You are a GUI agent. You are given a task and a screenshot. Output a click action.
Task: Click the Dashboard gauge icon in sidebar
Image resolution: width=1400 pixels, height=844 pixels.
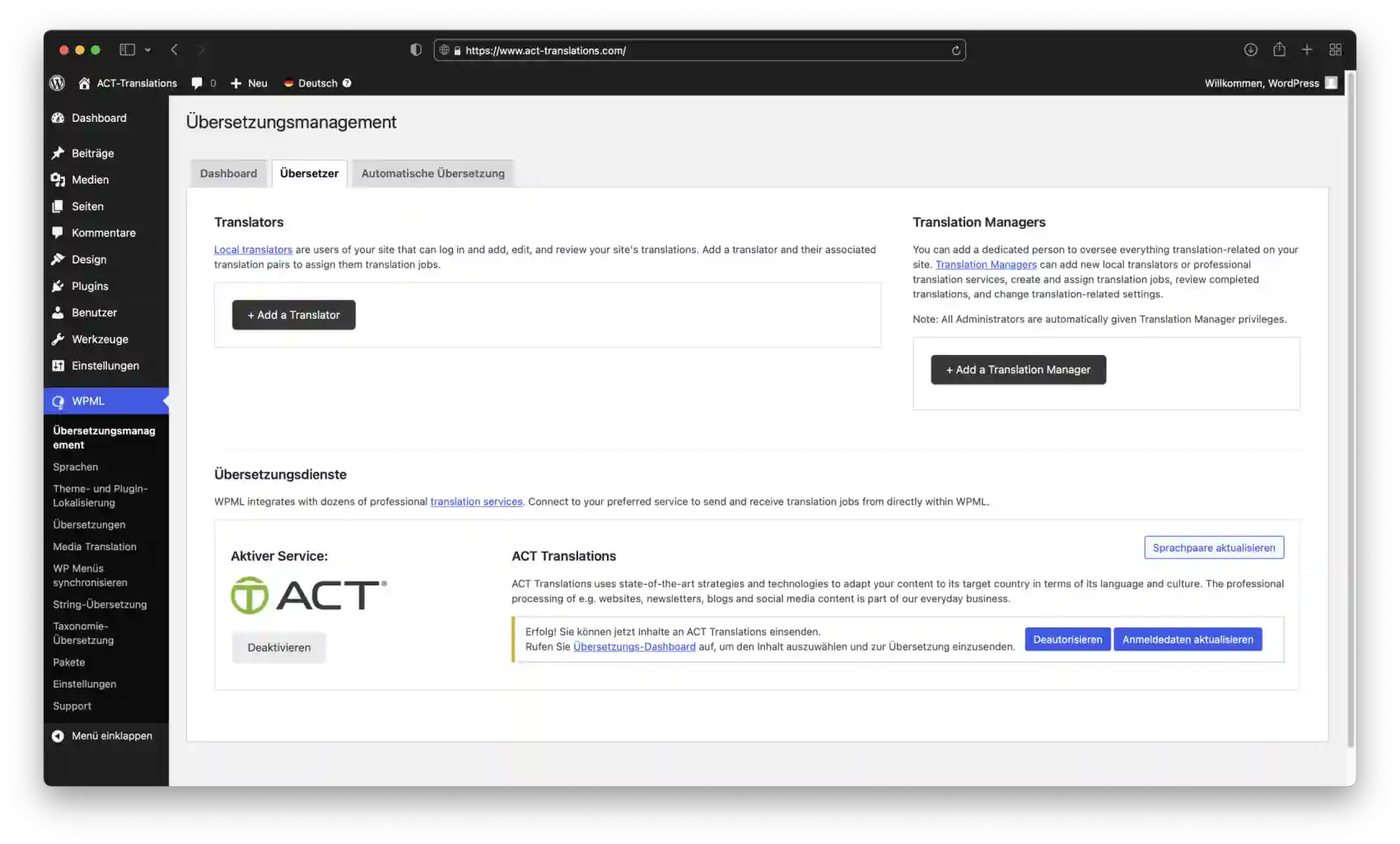click(58, 118)
